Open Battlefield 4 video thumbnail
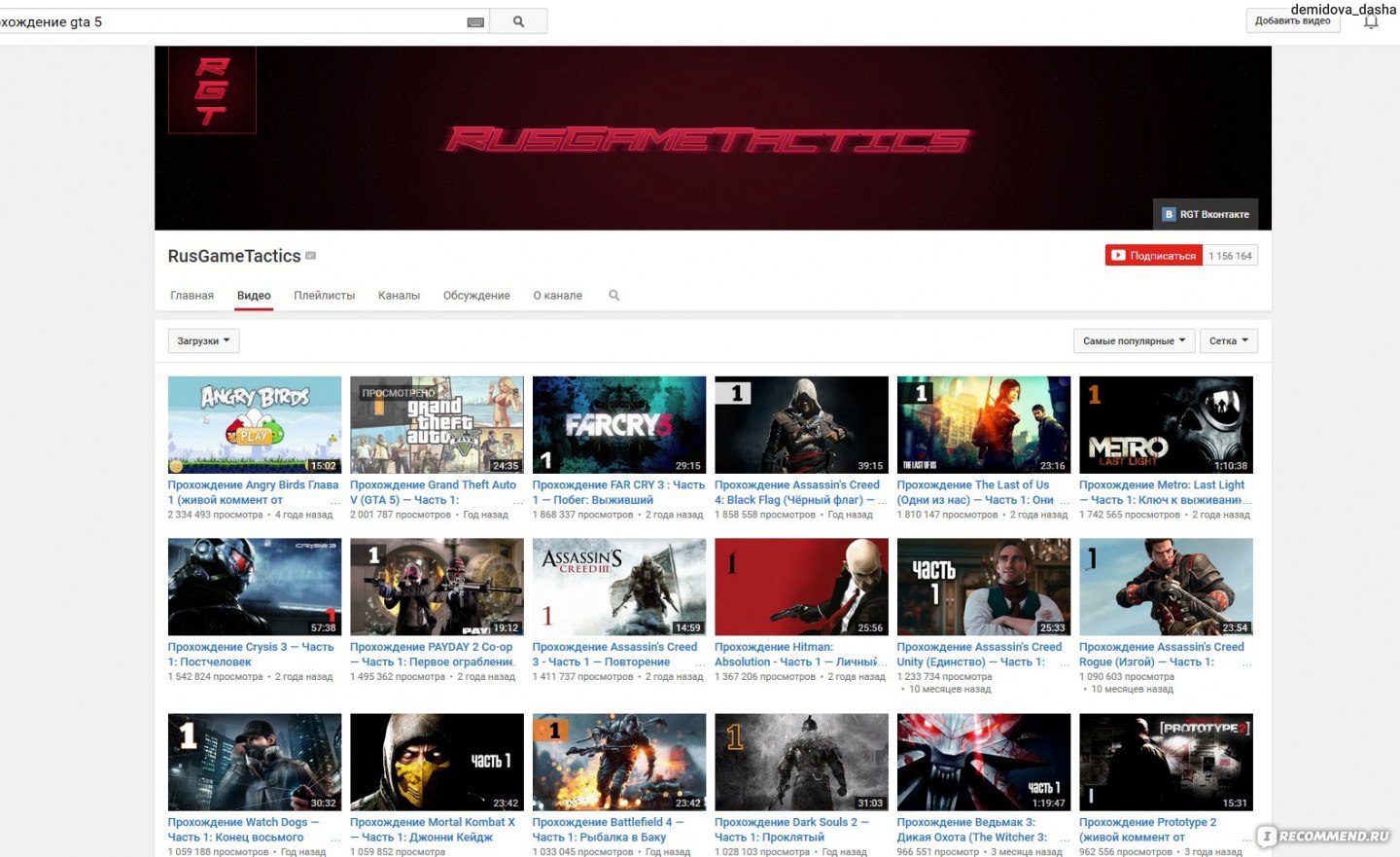Image resolution: width=1400 pixels, height=857 pixels. (619, 763)
